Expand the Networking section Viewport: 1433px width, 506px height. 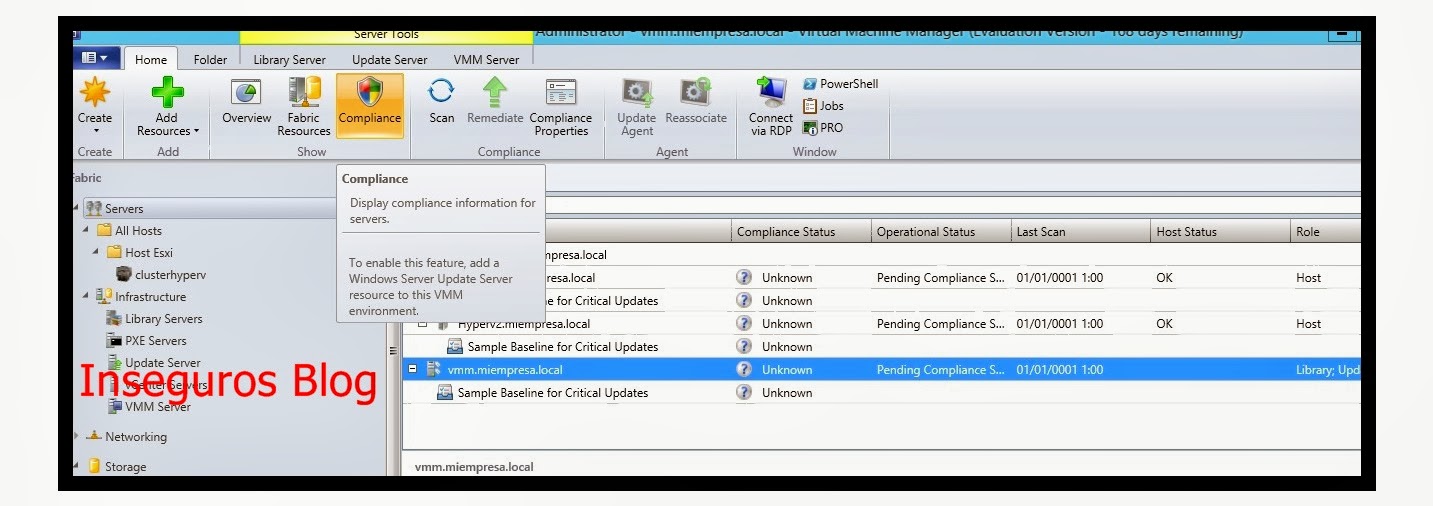click(x=76, y=437)
